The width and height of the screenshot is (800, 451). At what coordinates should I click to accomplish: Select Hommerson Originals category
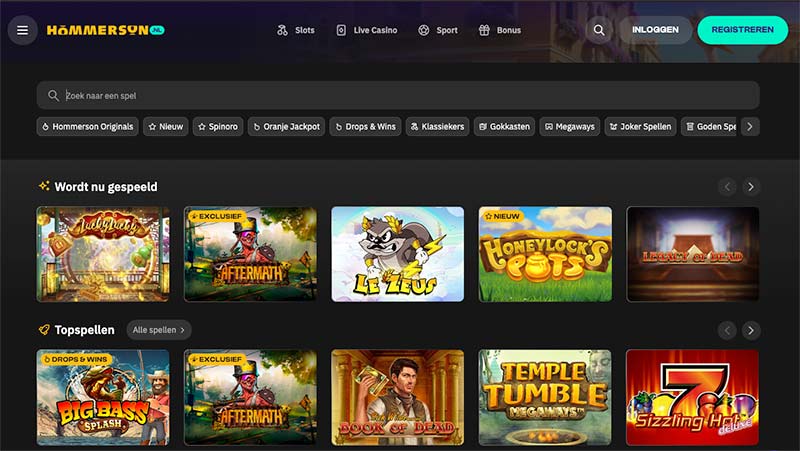[x=87, y=127]
